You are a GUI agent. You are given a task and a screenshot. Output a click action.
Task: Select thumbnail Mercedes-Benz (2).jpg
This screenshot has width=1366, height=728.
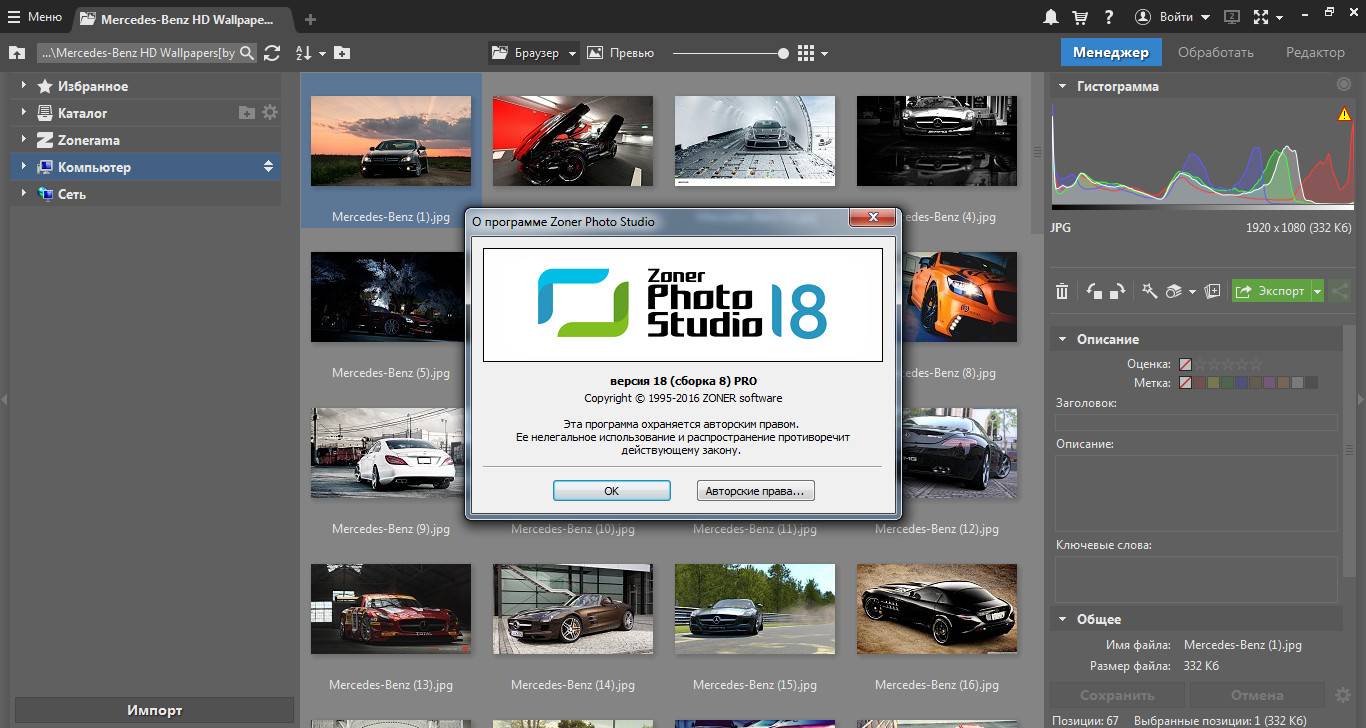(x=573, y=141)
